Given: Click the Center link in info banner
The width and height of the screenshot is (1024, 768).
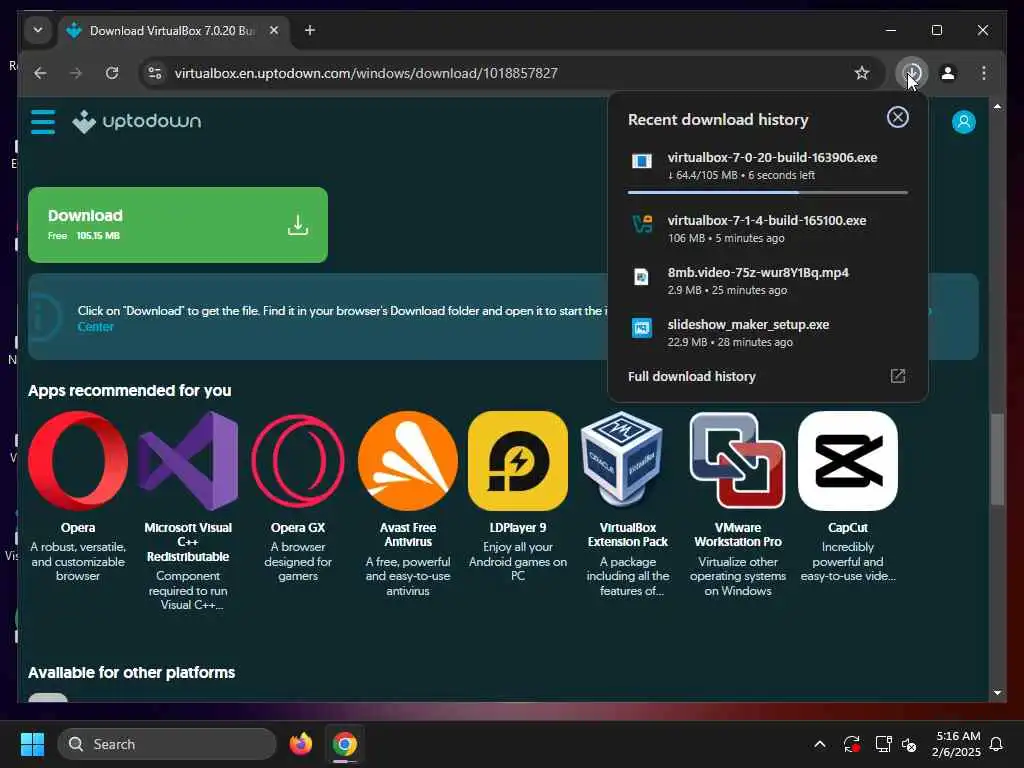Looking at the screenshot, I should tap(95, 327).
